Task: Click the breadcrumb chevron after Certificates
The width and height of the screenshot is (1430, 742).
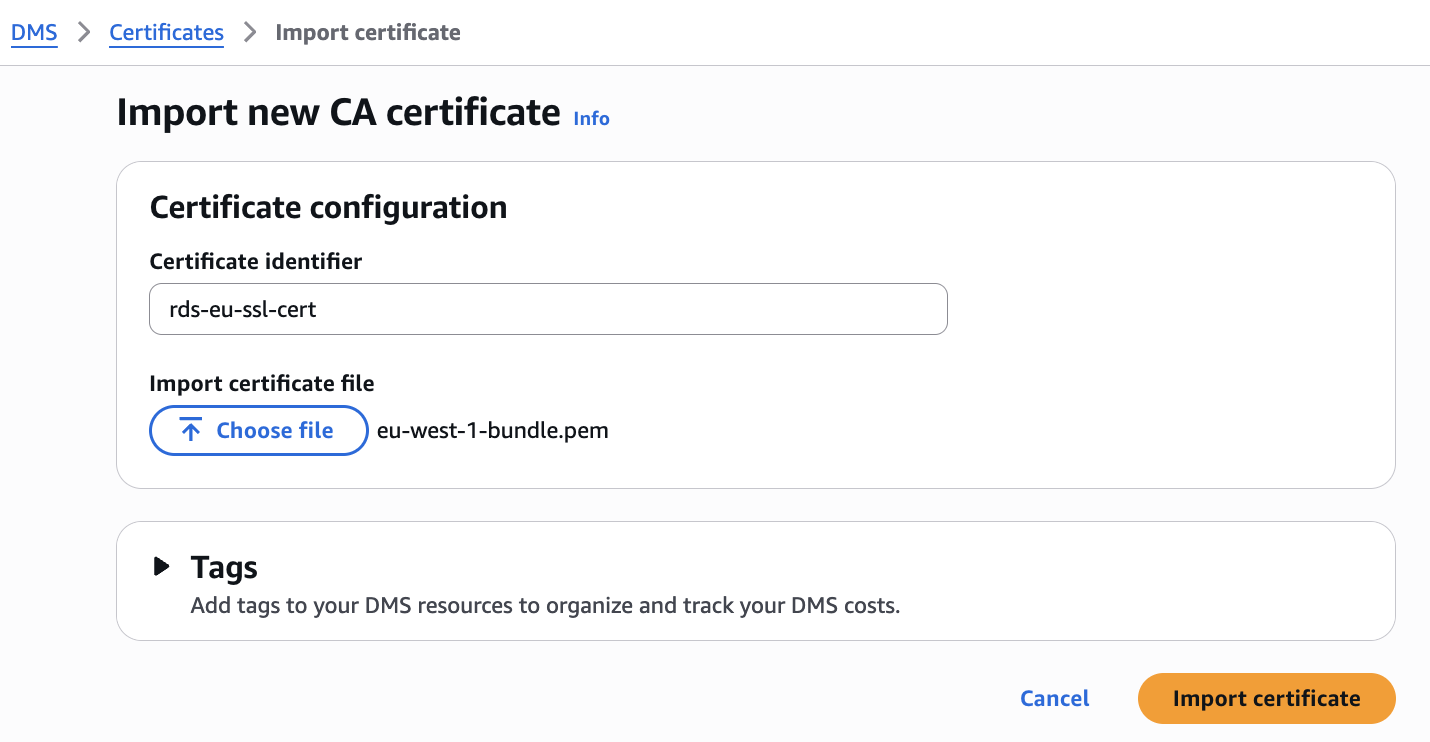Action: pyautogui.click(x=250, y=32)
